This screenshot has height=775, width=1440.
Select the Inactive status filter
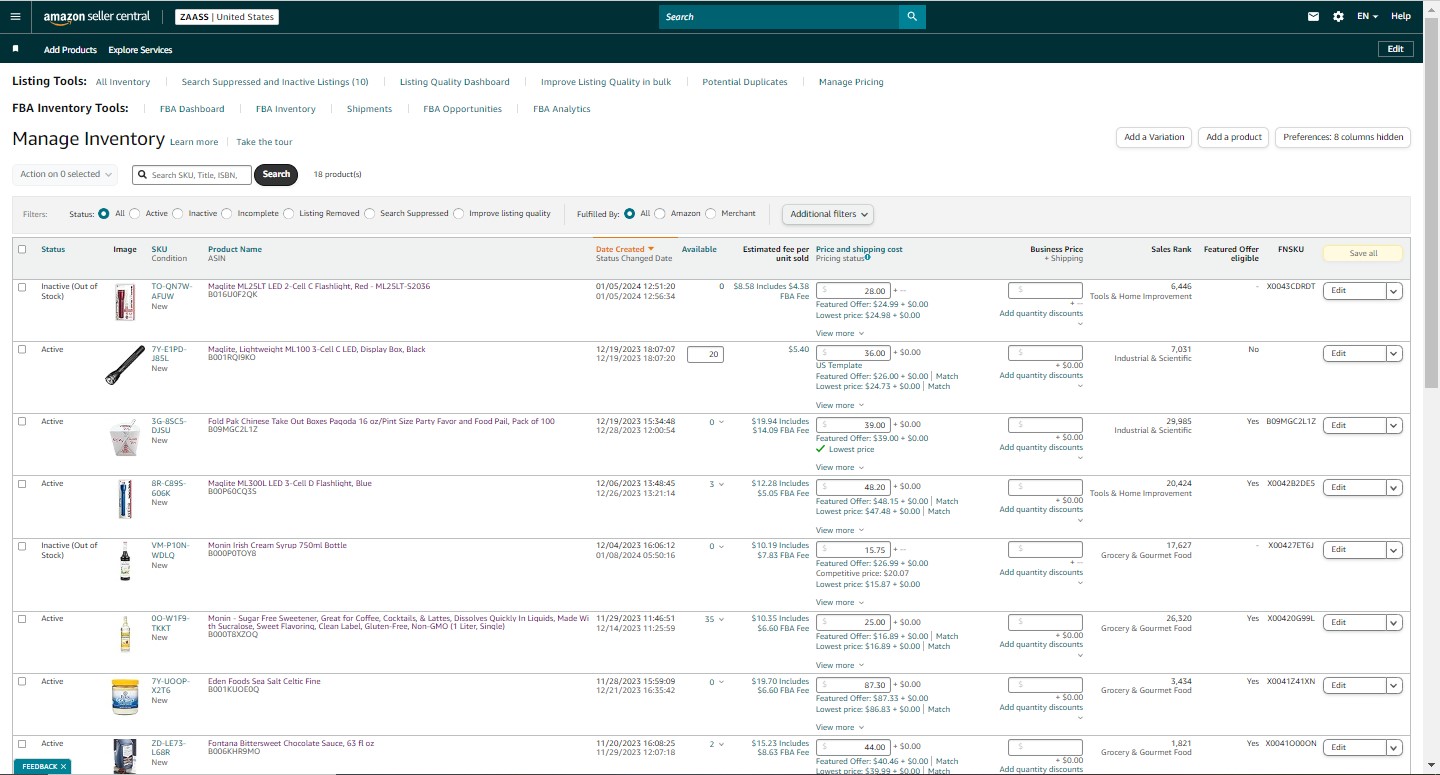click(178, 214)
